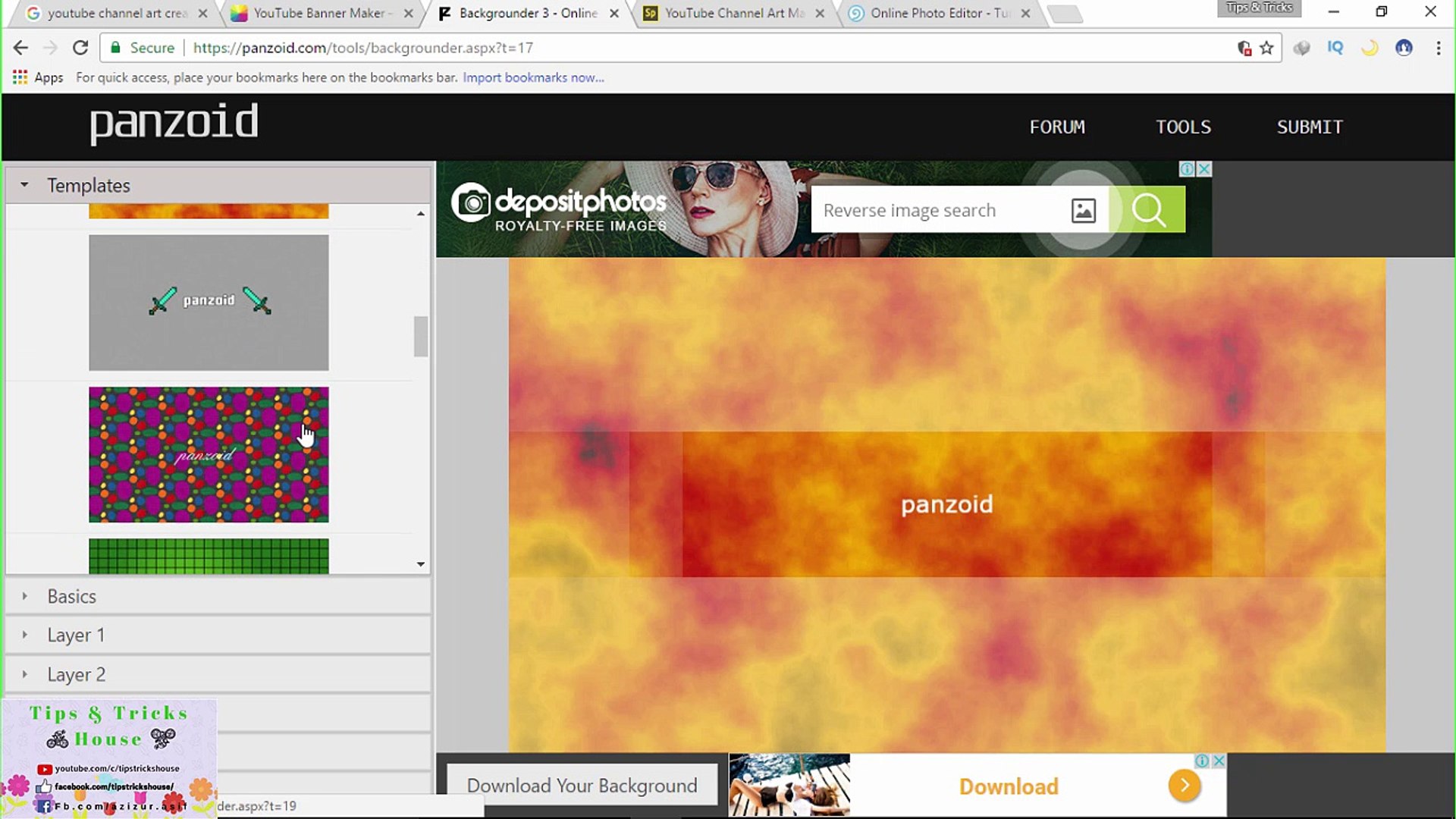Open the Chrome three-dot menu
Image resolution: width=1456 pixels, height=819 pixels.
pos(1438,48)
